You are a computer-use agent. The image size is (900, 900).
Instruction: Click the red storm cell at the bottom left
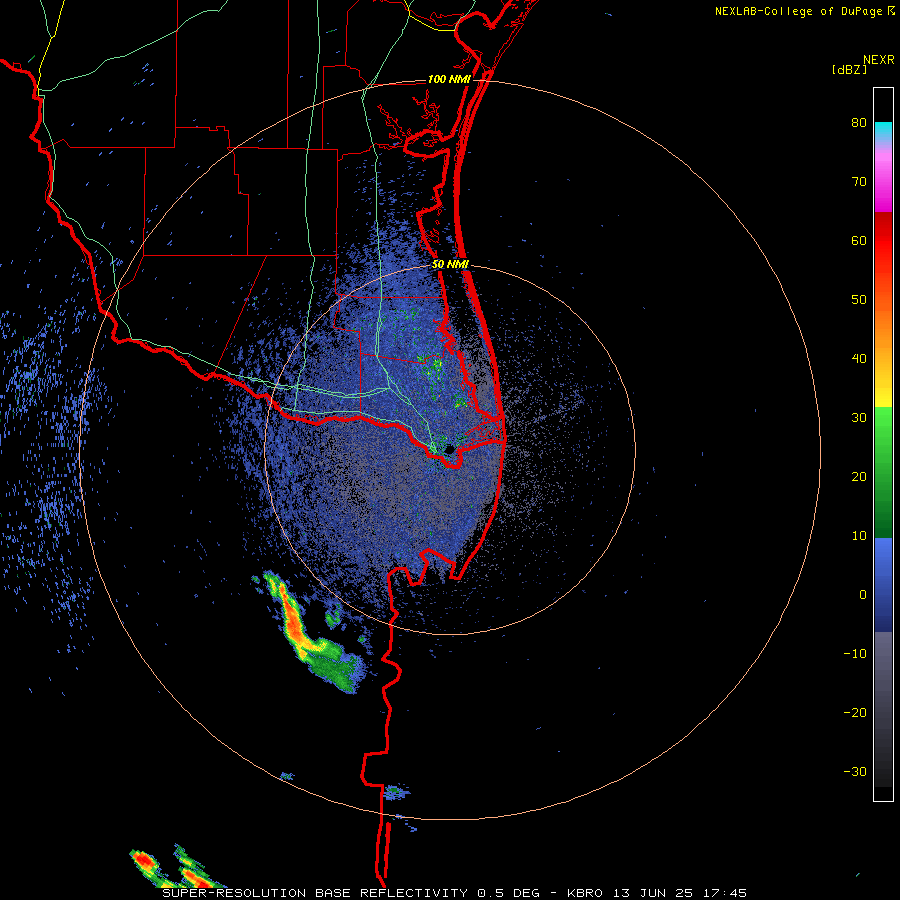[x=144, y=861]
